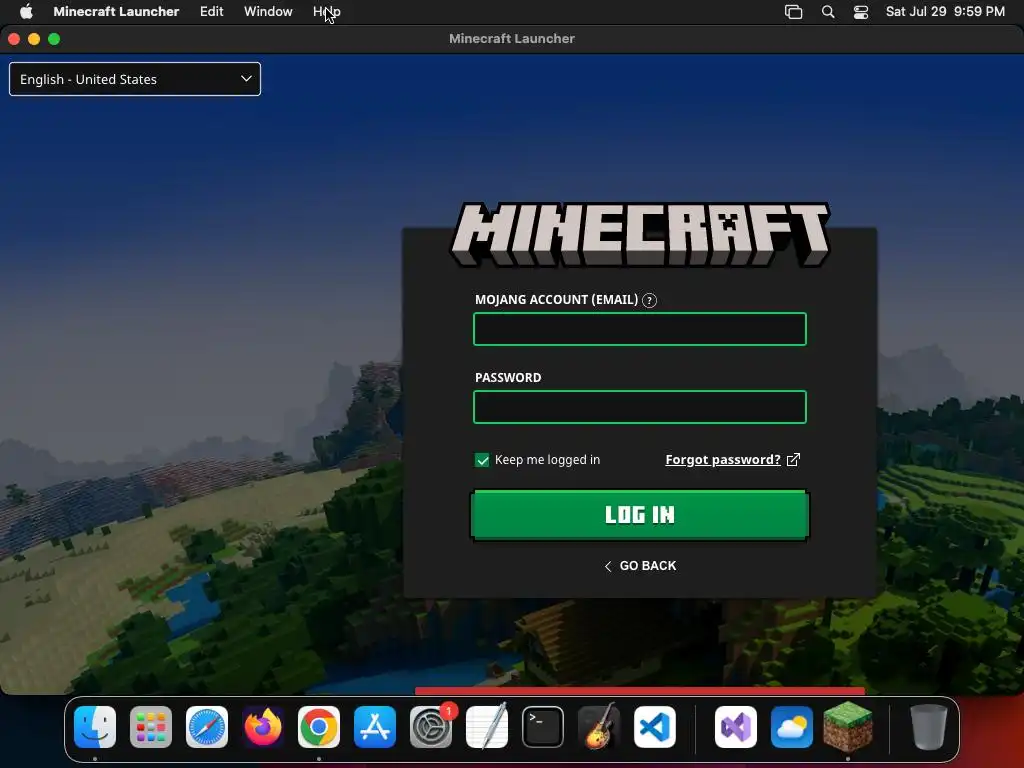The width and height of the screenshot is (1024, 768).
Task: Open Launchpad from the dock
Action: pyautogui.click(x=151, y=727)
